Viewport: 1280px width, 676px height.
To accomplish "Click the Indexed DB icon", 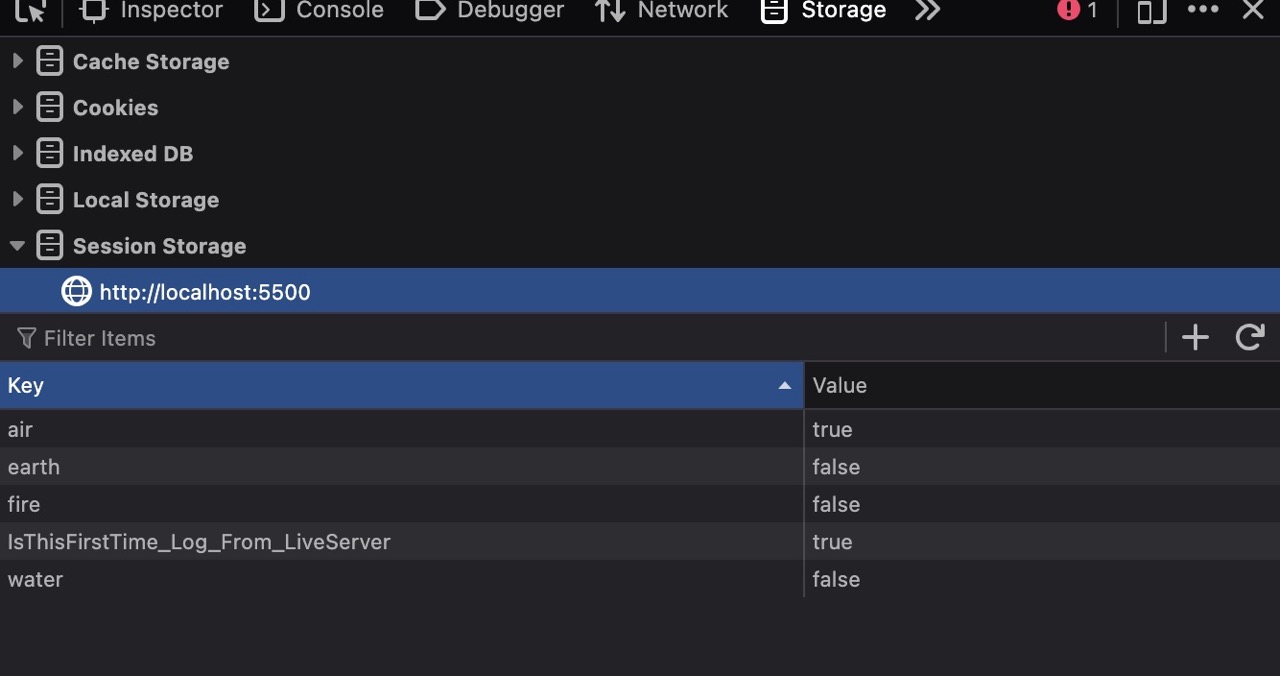I will [49, 153].
